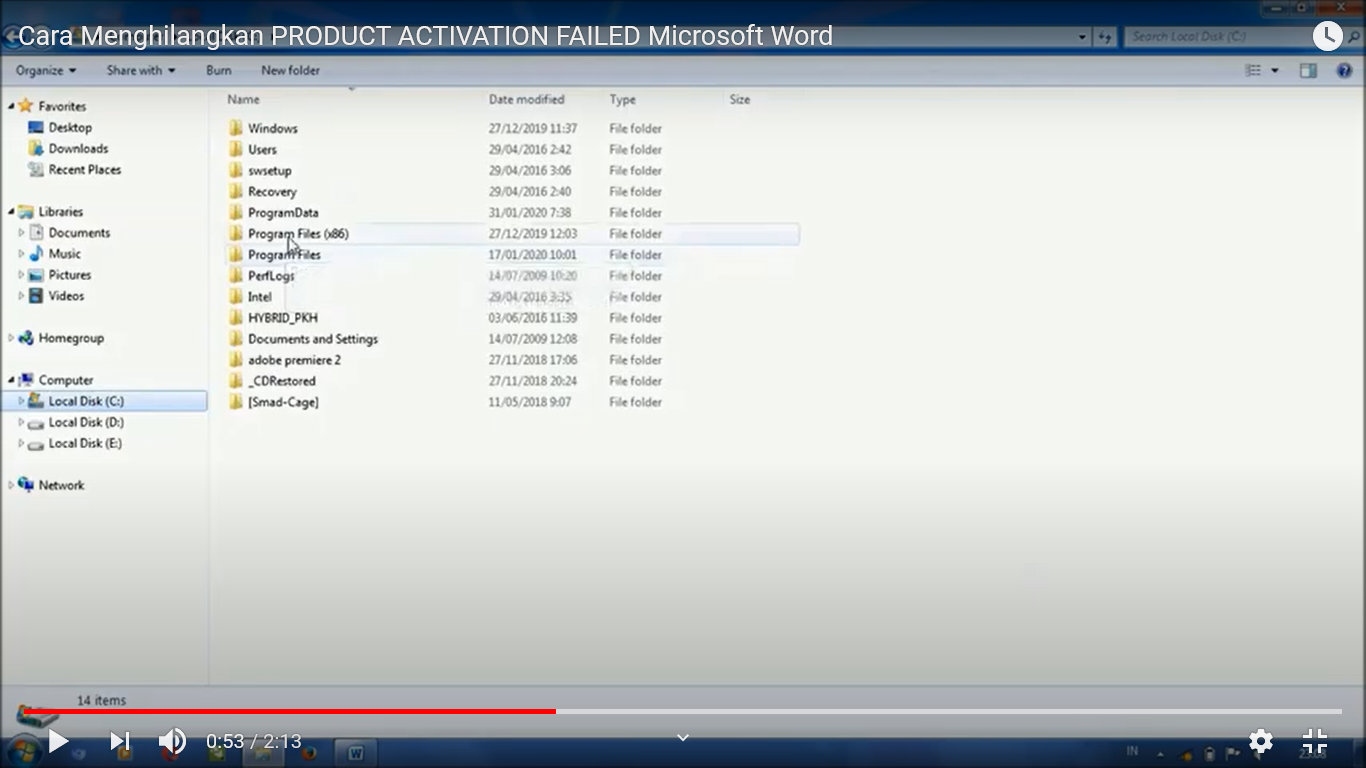
Task: Open the Organize menu
Action: coord(46,71)
